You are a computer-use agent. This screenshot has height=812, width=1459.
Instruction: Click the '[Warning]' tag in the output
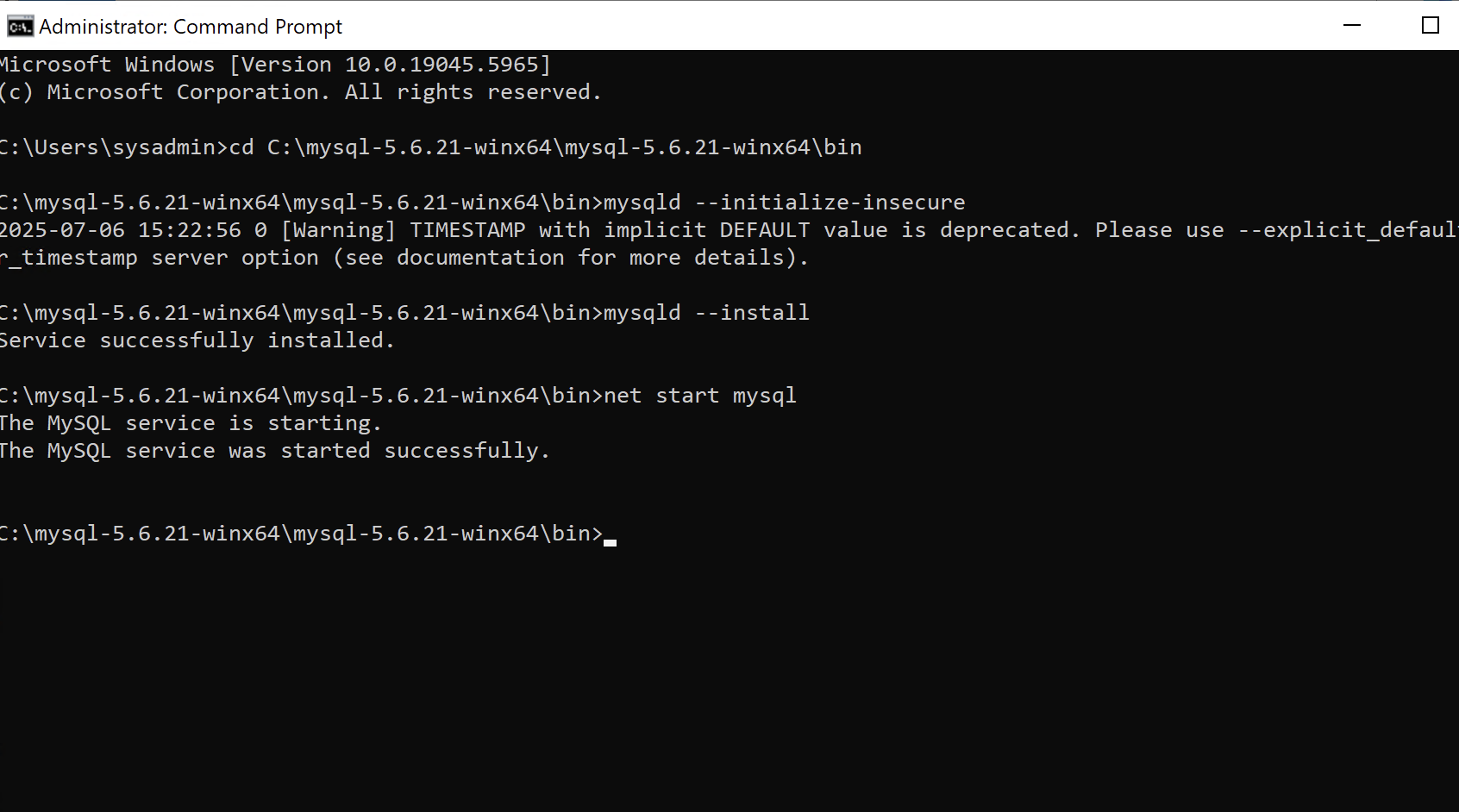pyautogui.click(x=338, y=230)
